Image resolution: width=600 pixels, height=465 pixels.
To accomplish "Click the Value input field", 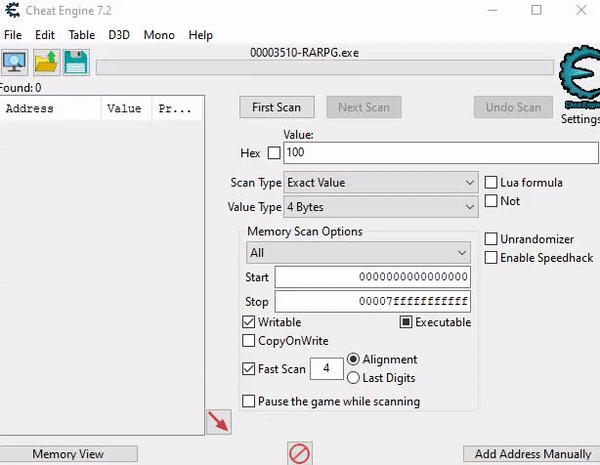I will (x=441, y=153).
